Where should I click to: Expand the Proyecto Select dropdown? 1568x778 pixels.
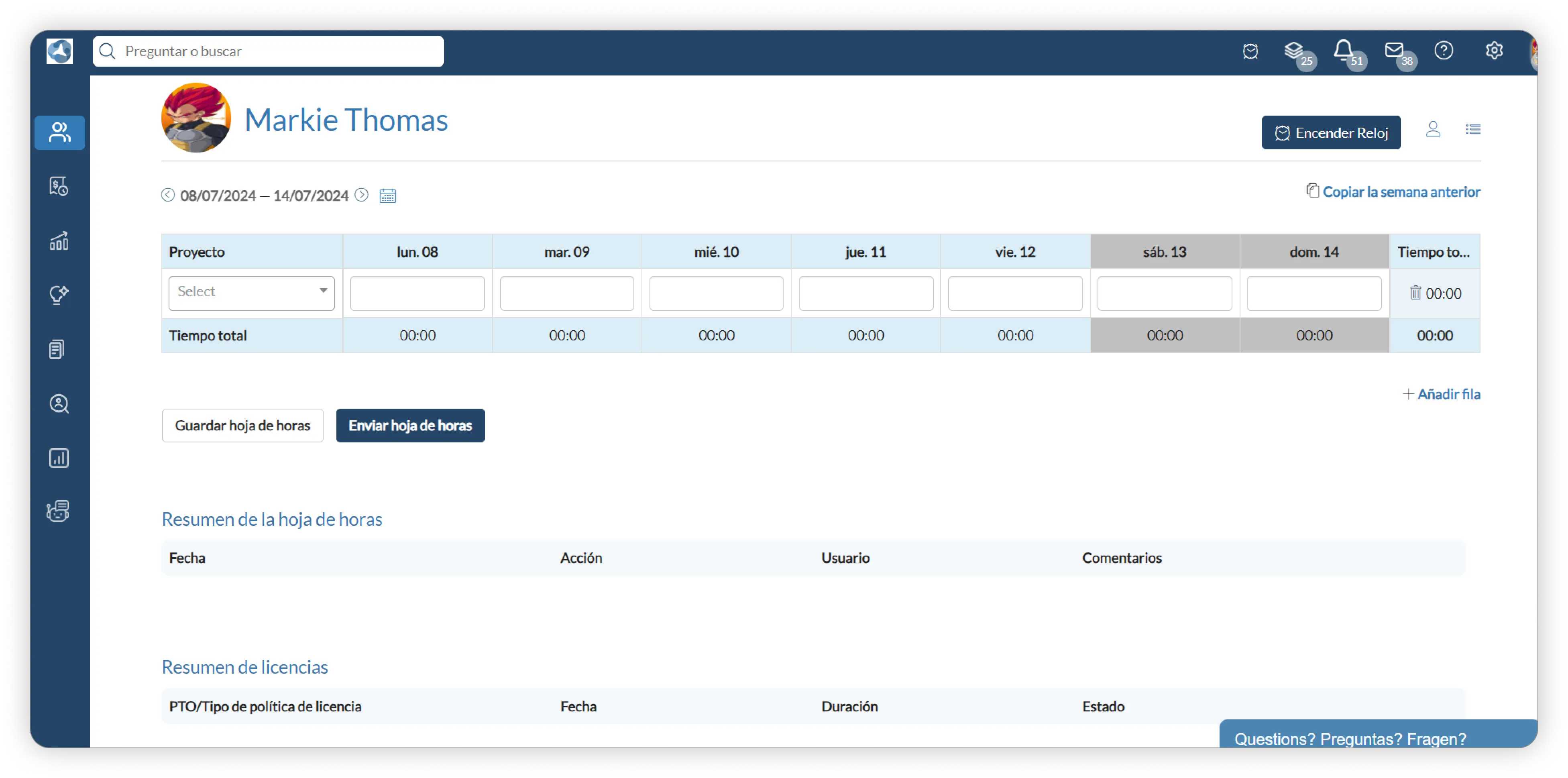251,293
